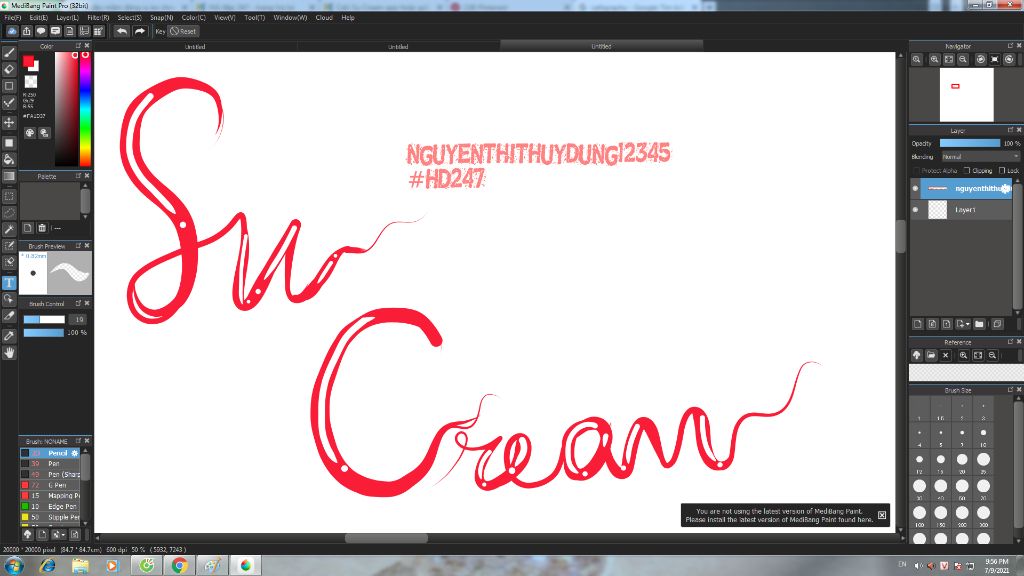The height and width of the screenshot is (576, 1024).
Task: Open the Select menu
Action: (129, 18)
